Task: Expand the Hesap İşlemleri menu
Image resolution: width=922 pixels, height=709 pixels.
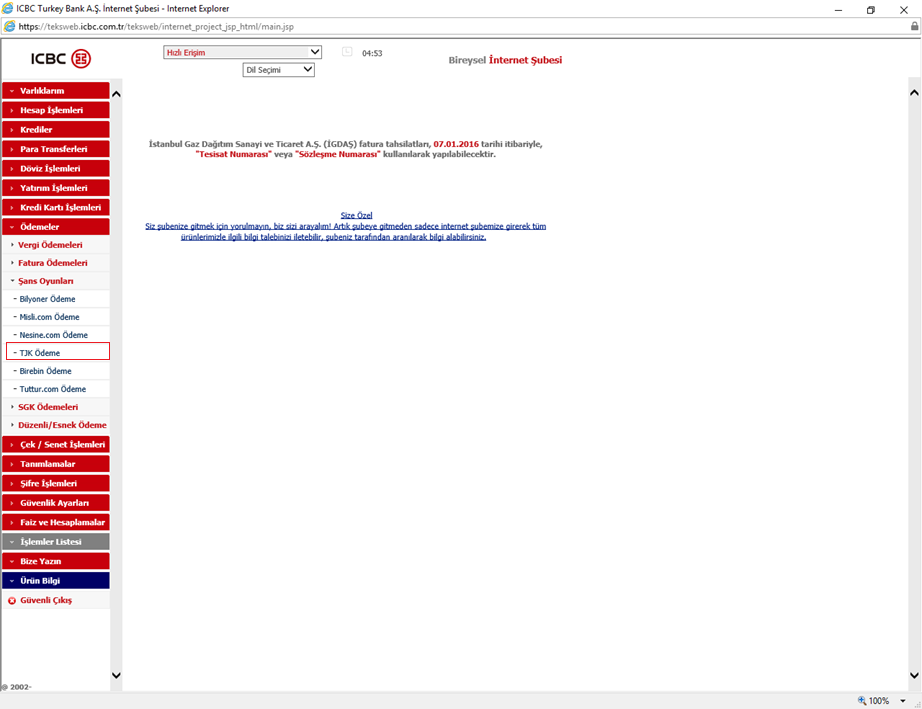Action: (x=56, y=110)
